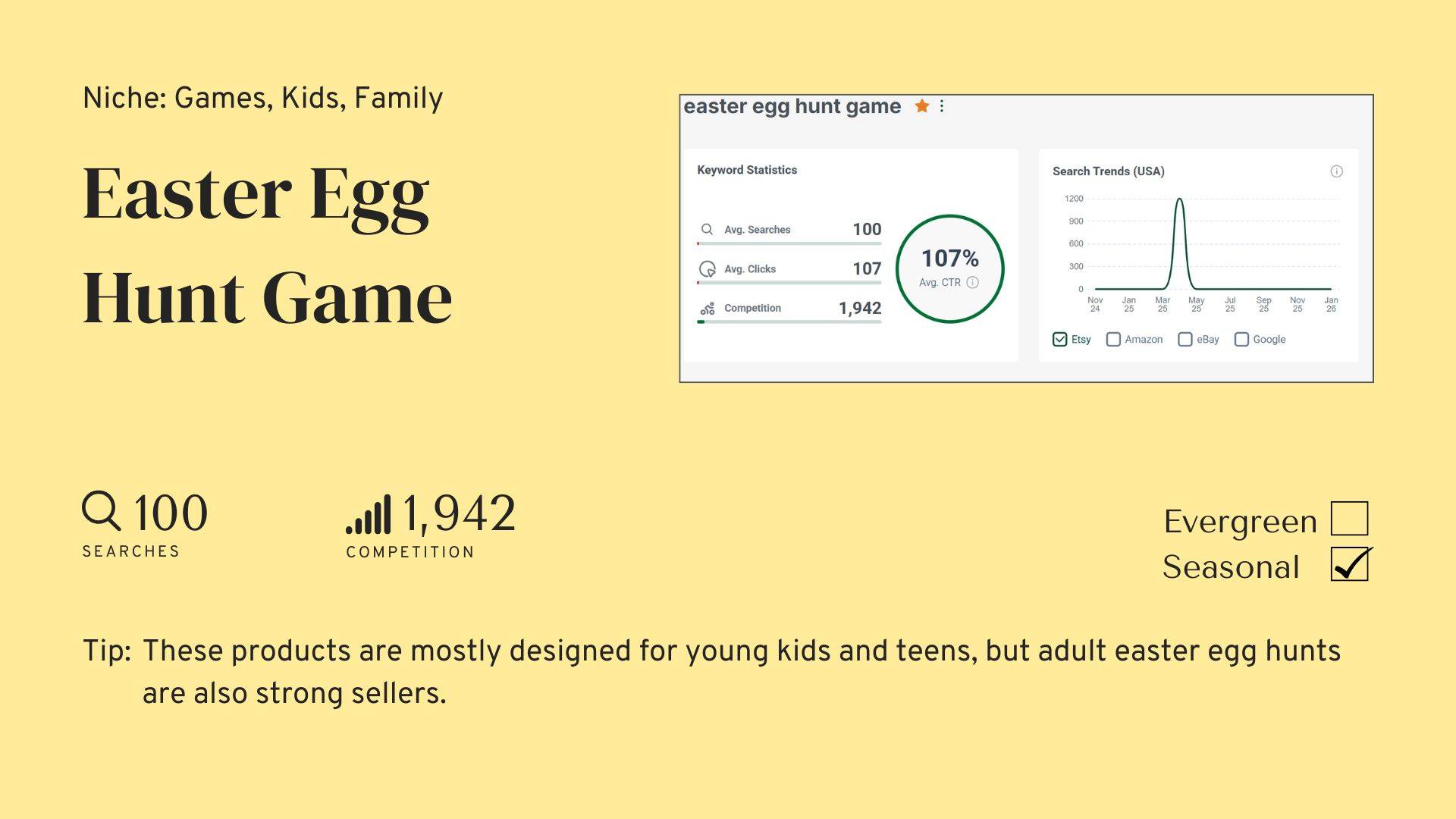Enable the Google trend checkbox
Viewport: 1456px width, 819px height.
pyautogui.click(x=1241, y=339)
